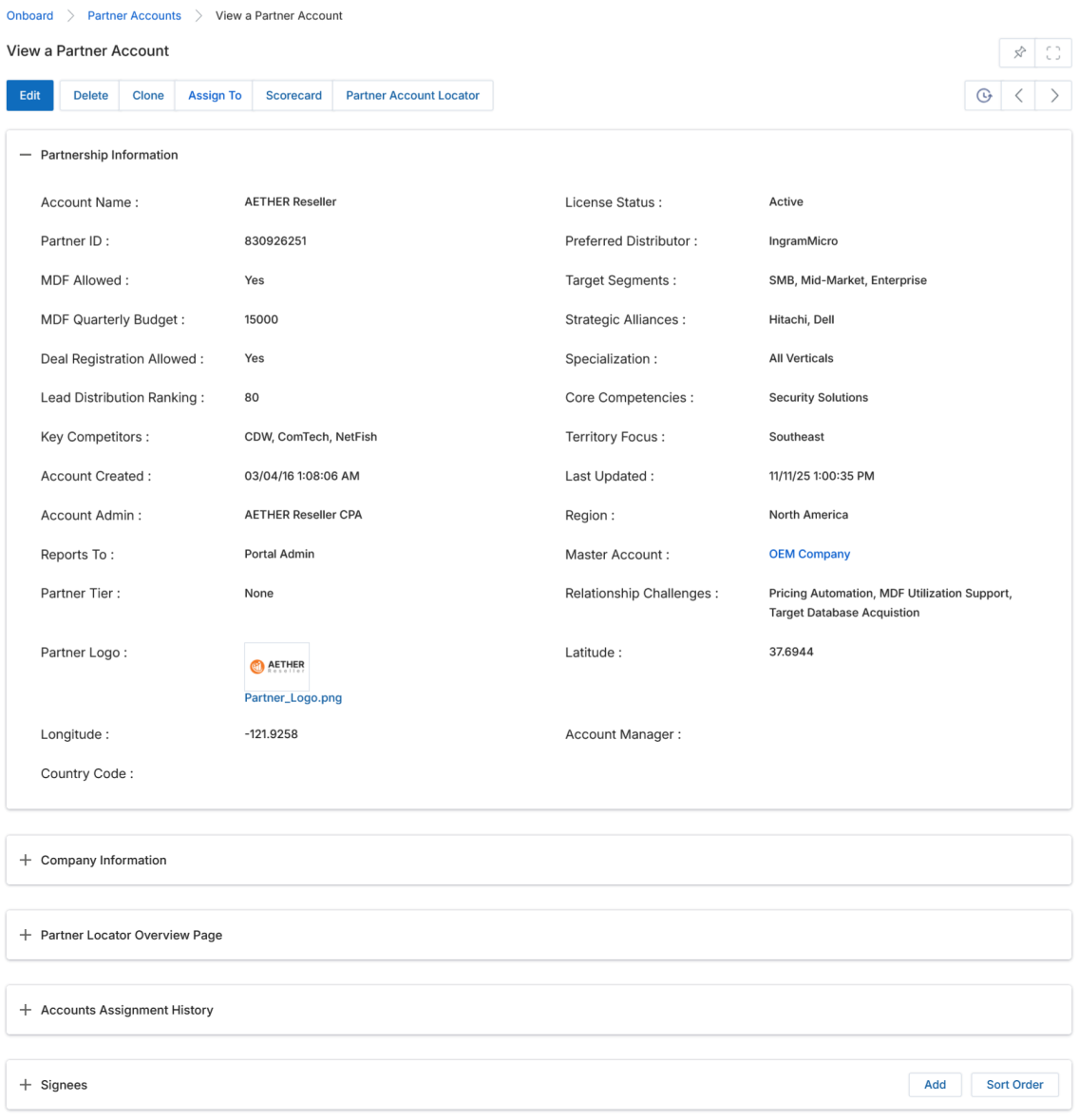
Task: Navigate to Onboard breadcrumb
Action: click(x=30, y=16)
